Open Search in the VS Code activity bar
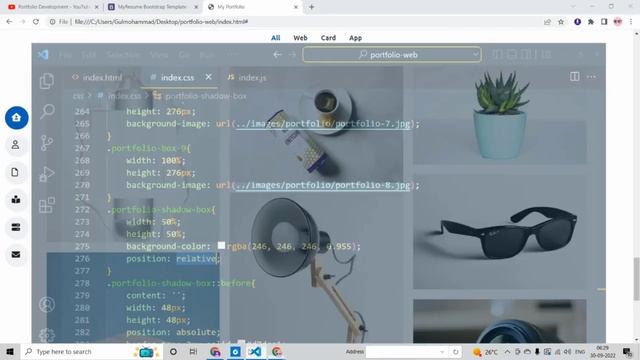Viewport: 640px width, 360px height. (47, 111)
